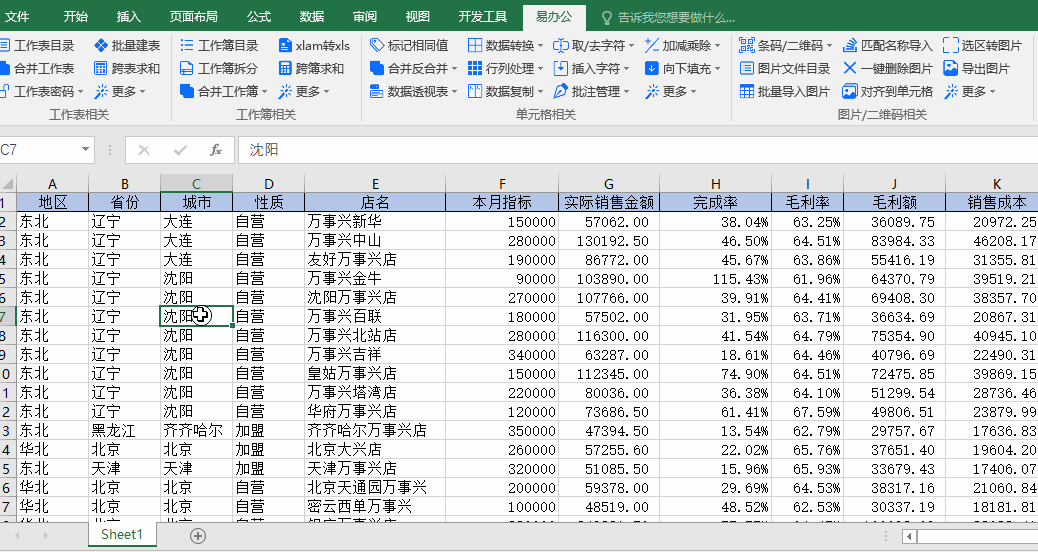1038x552 pixels.
Task: Expand the 数据复制 dropdown
Action: coord(540,91)
